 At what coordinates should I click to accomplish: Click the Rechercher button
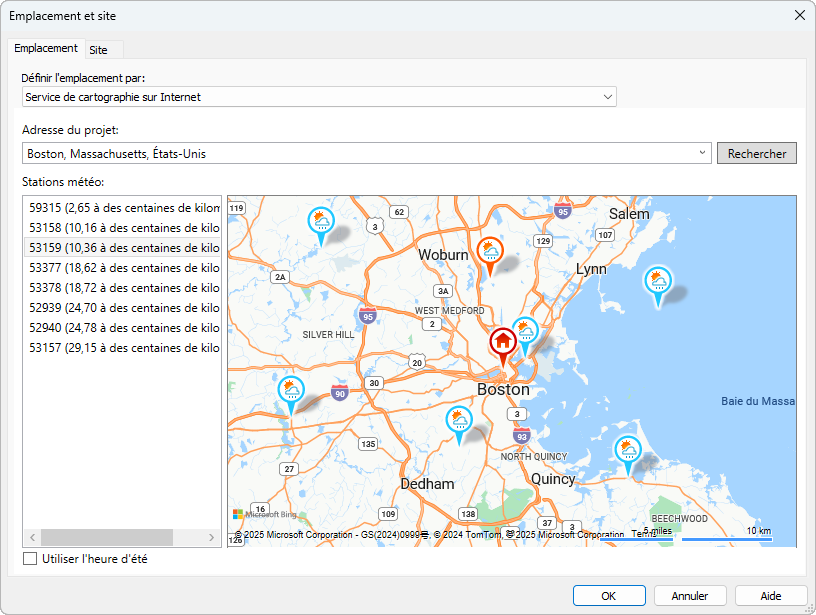point(757,153)
